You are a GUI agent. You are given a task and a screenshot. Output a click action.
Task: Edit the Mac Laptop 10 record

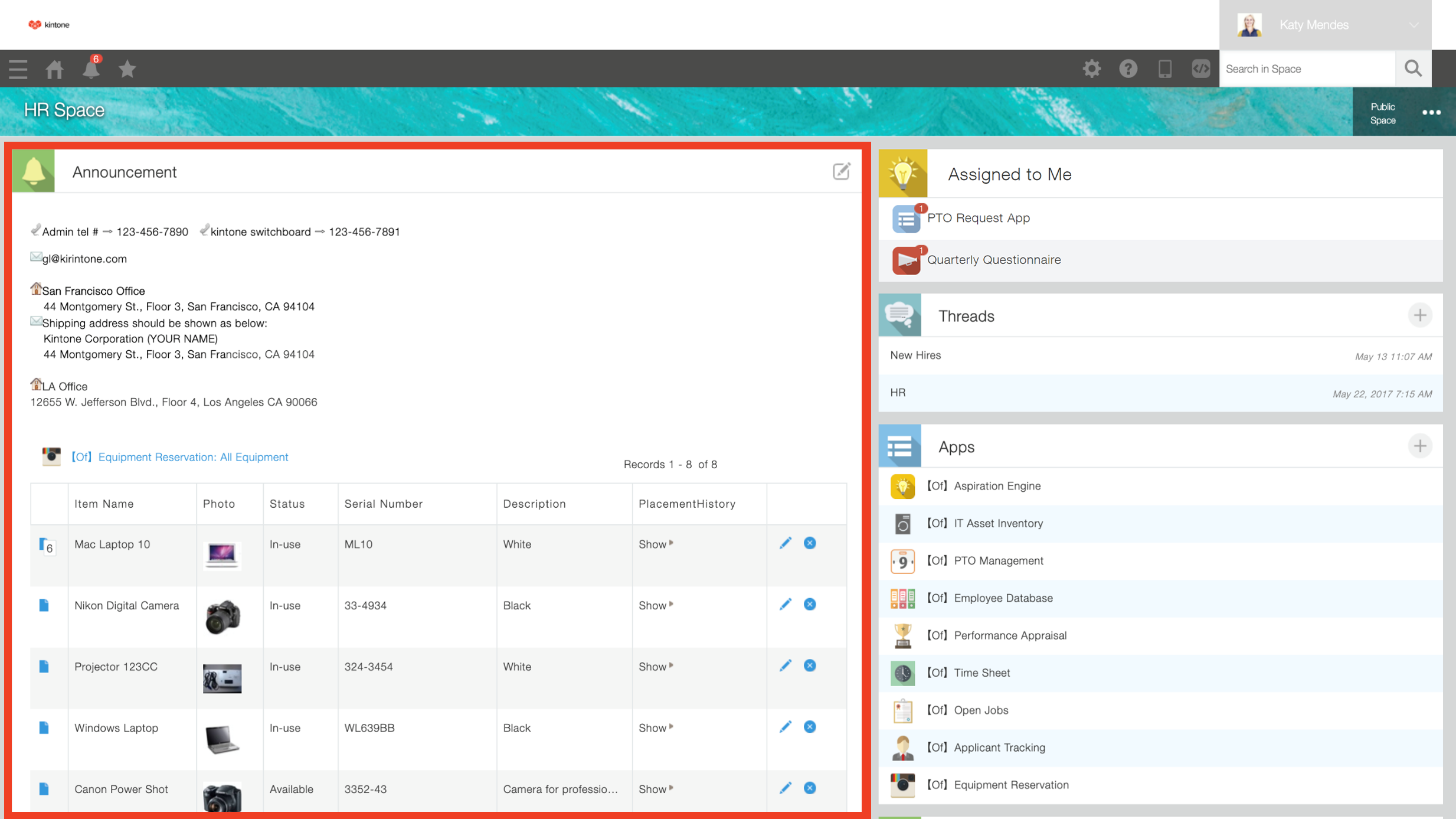[785, 543]
